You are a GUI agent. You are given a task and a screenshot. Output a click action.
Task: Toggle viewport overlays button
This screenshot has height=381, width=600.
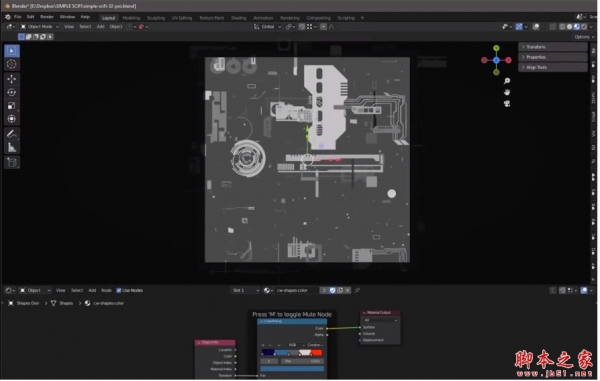536,27
